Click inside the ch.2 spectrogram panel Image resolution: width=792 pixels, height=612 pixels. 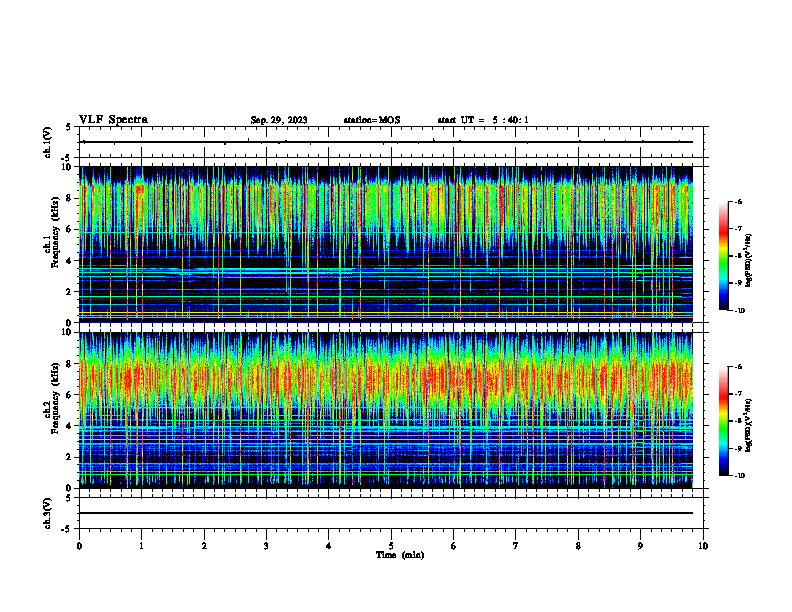pyautogui.click(x=386, y=410)
